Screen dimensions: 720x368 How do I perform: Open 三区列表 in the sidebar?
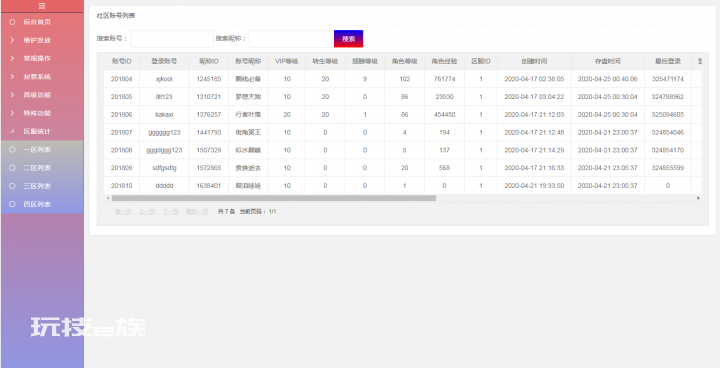point(42,186)
